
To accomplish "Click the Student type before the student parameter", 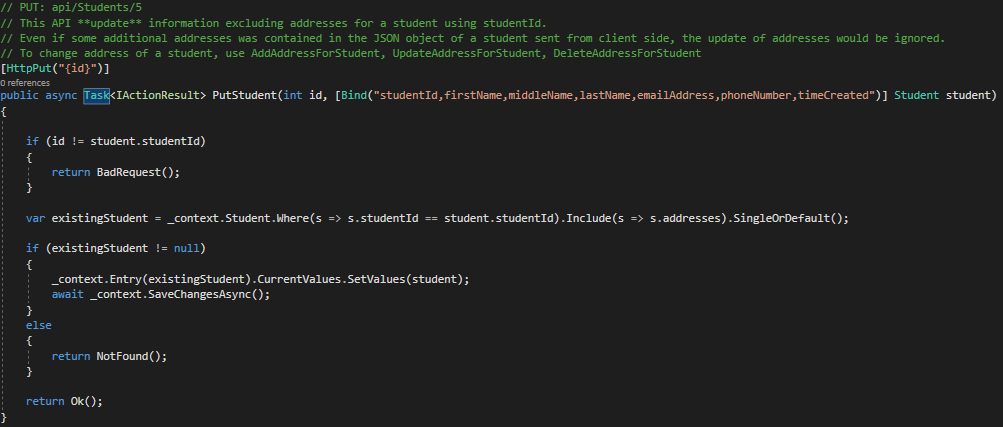I will pyautogui.click(x=917, y=95).
